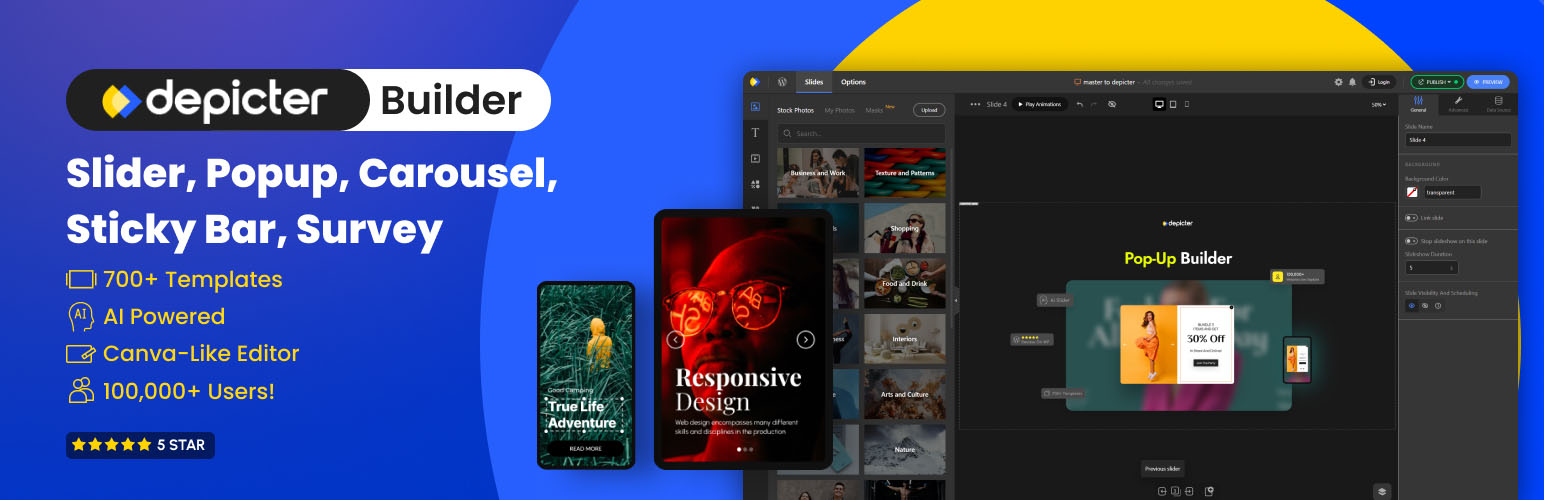Screen dimensions: 1544x500
Task: Click the Play Animations button
Action: click(x=1040, y=104)
